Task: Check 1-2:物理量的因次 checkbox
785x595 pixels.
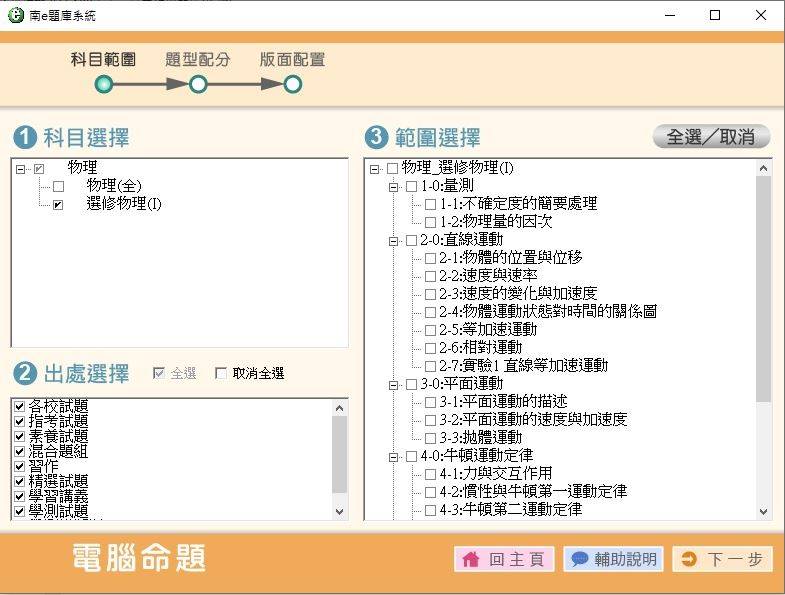Action: pos(431,222)
